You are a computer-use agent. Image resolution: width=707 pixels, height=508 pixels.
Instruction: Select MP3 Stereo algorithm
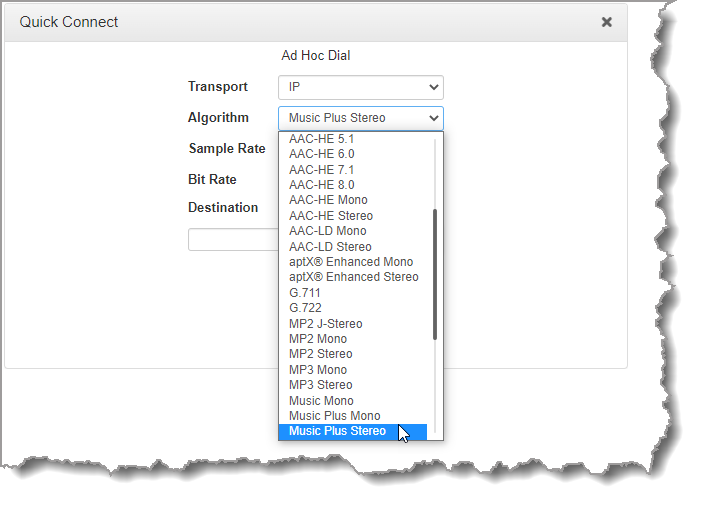(321, 385)
